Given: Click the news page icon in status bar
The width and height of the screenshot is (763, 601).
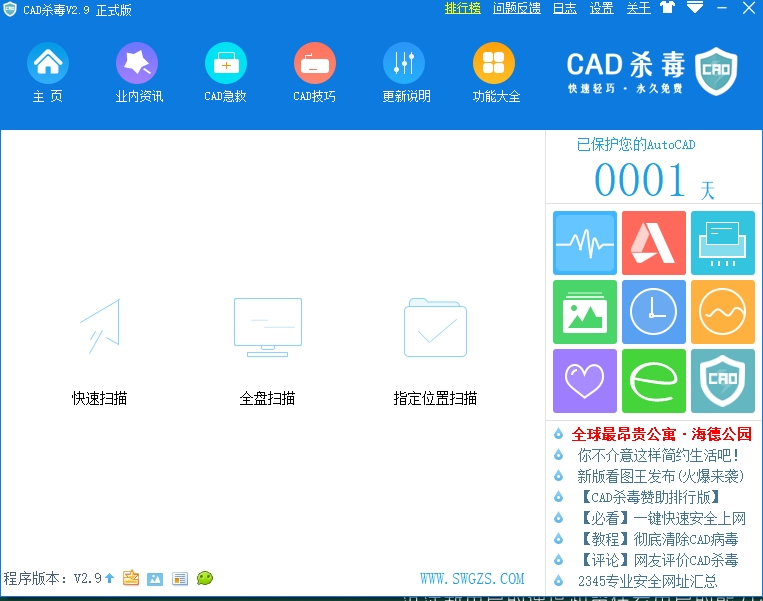Looking at the screenshot, I should (x=180, y=579).
